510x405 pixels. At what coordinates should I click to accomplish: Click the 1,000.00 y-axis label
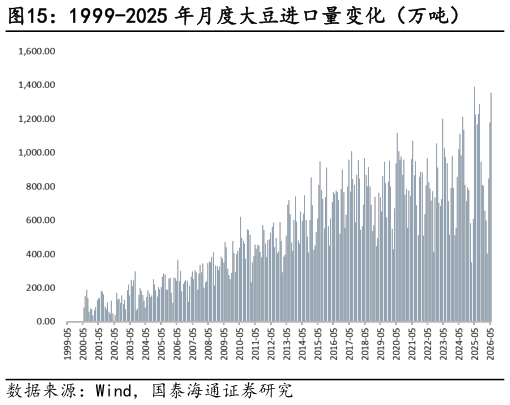37,153
